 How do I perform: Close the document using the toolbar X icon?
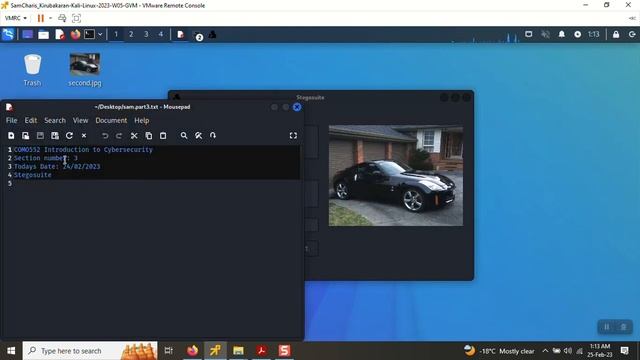coord(84,136)
